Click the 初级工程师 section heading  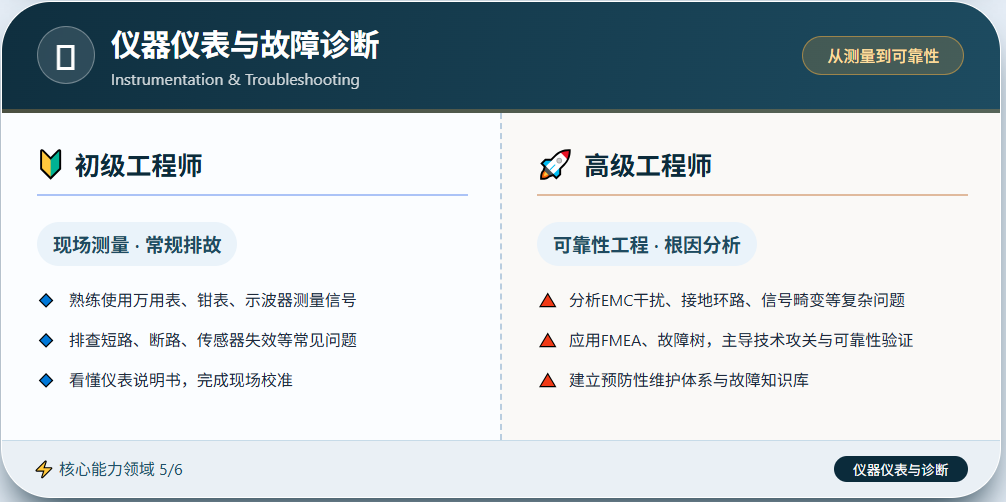click(139, 166)
